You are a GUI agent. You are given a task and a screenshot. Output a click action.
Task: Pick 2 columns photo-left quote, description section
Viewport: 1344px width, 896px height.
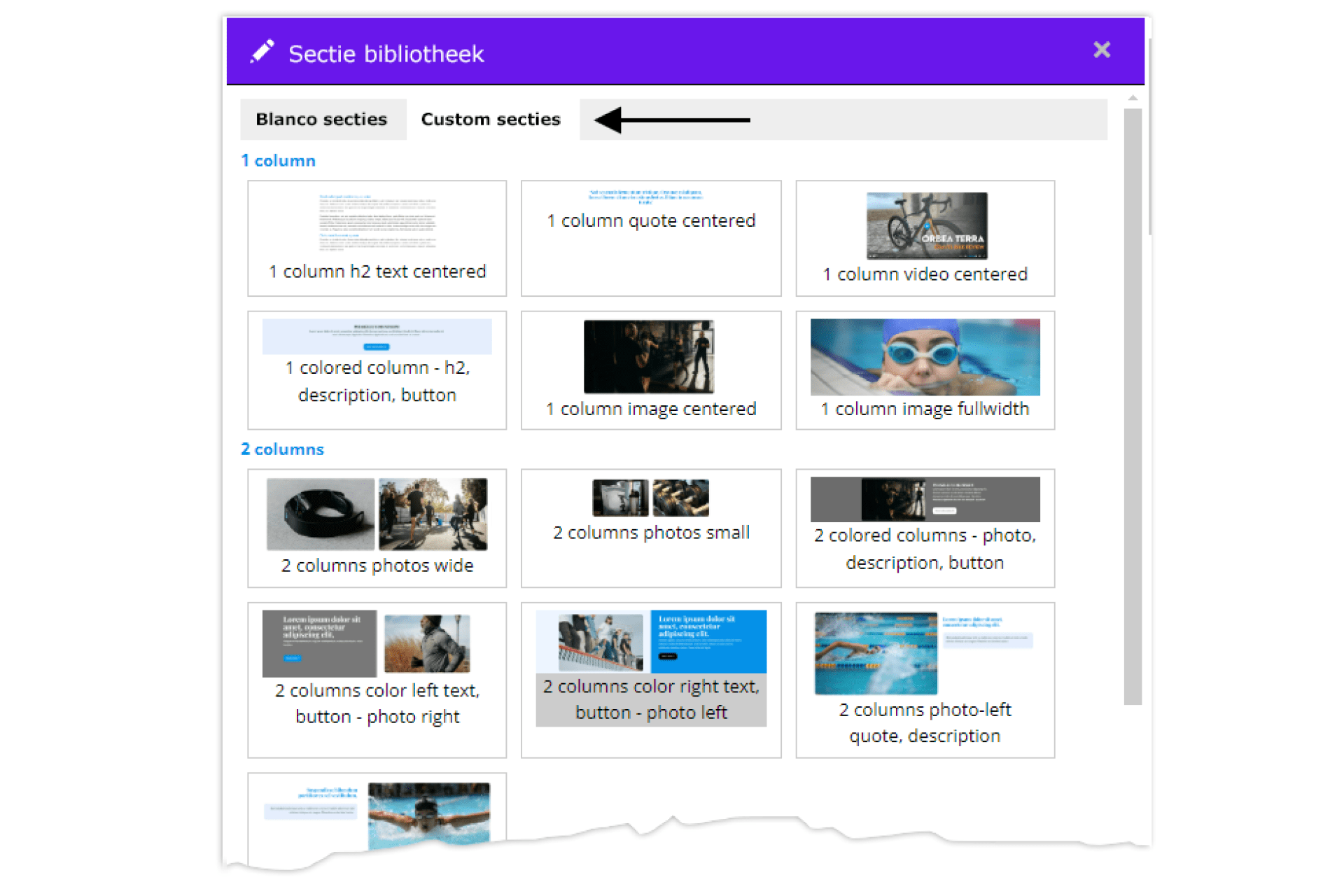tap(925, 680)
